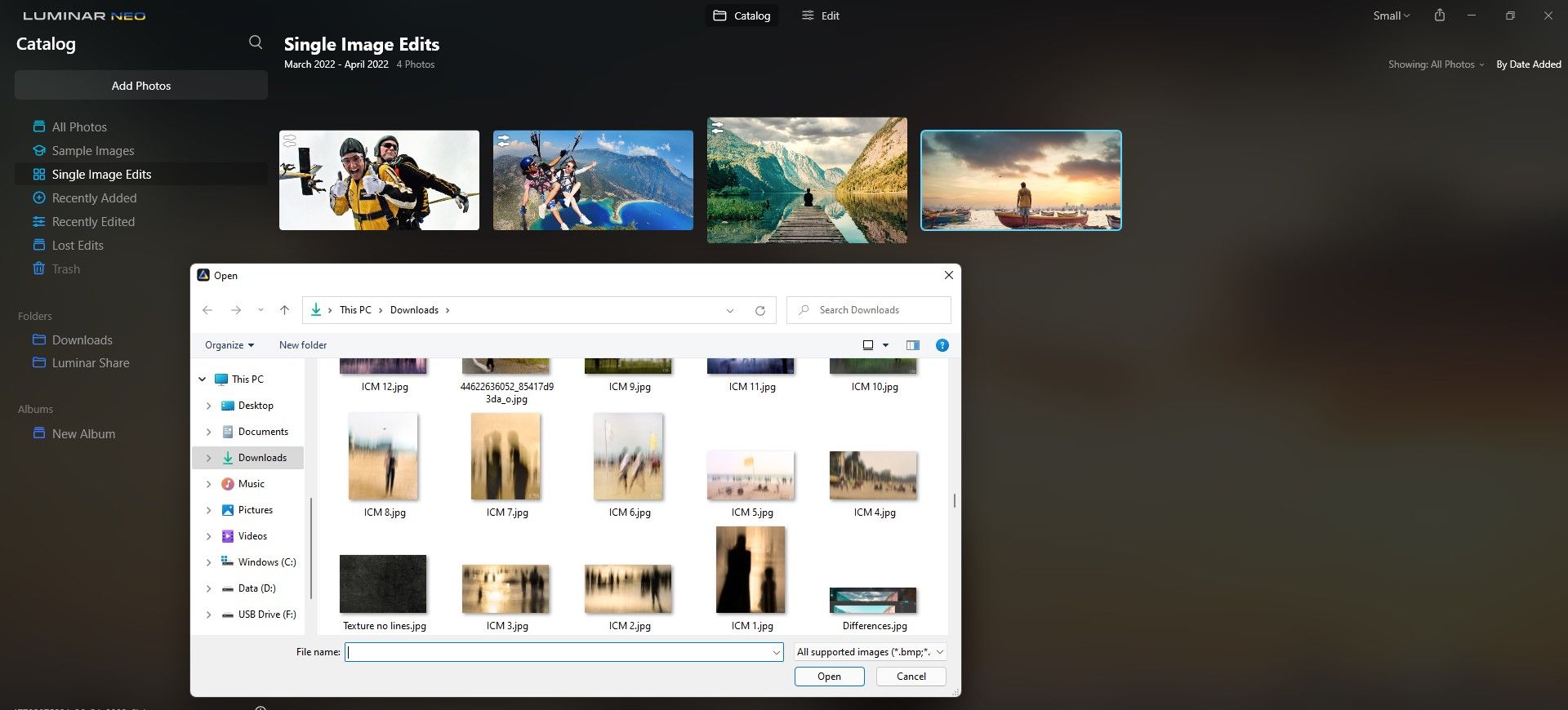The image size is (1568, 710).
Task: Select the sunset boats photo thumbnail
Action: click(x=1021, y=180)
